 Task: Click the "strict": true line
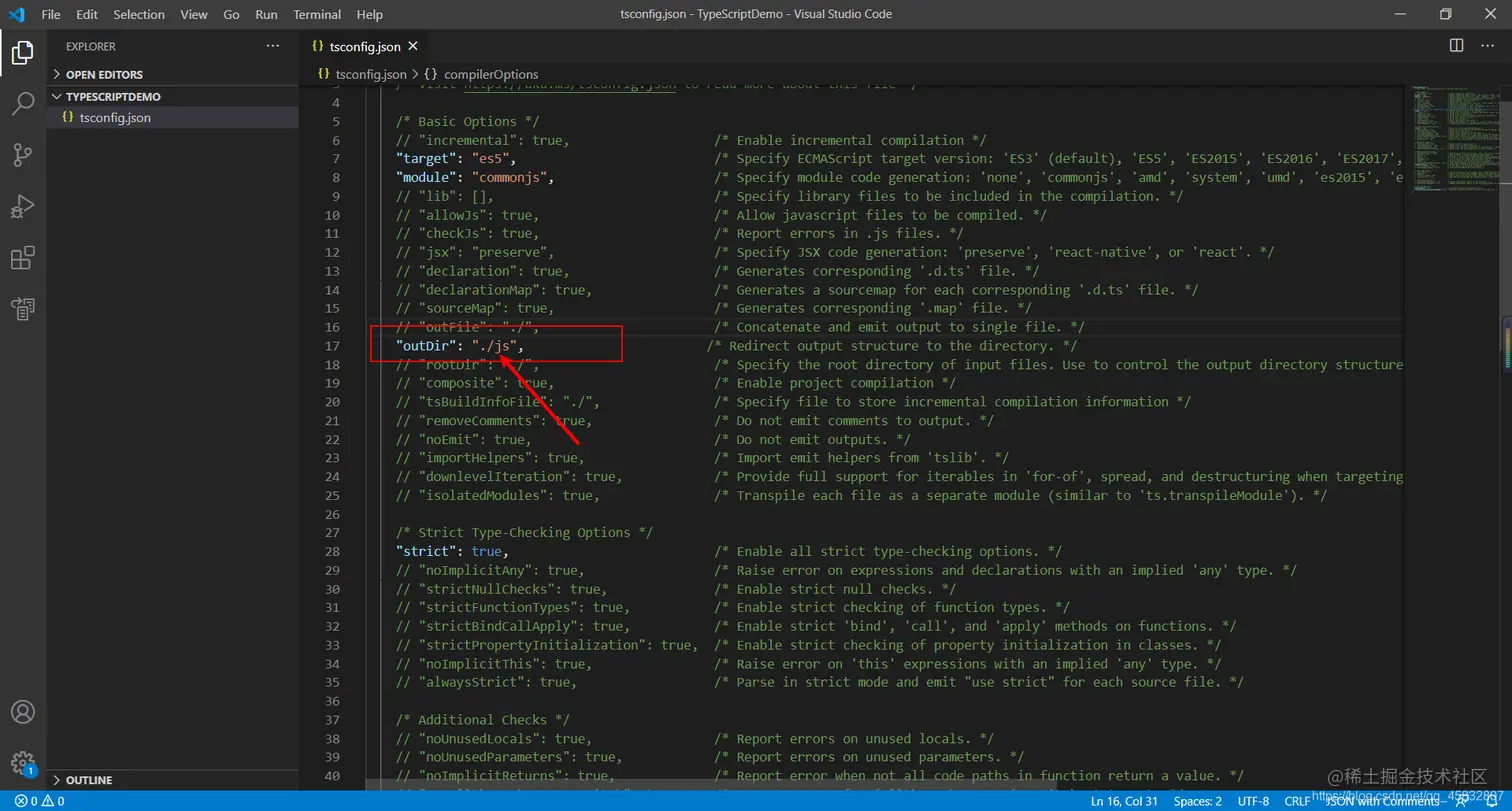[x=452, y=551]
